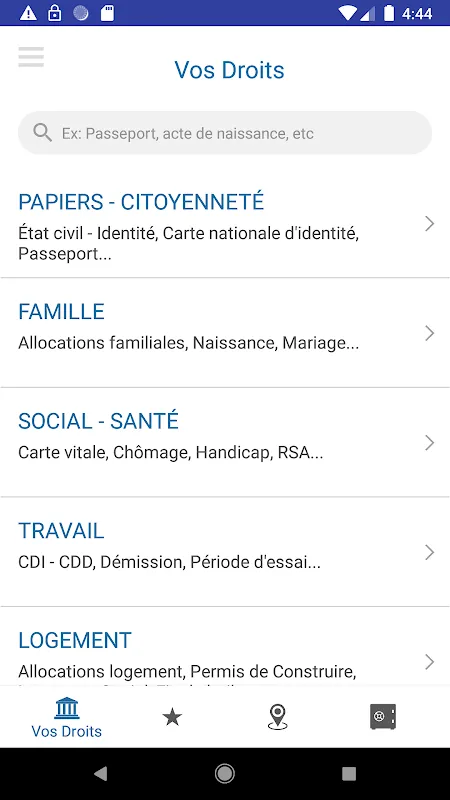
Task: Tap the magnifying glass search icon
Action: 42,133
